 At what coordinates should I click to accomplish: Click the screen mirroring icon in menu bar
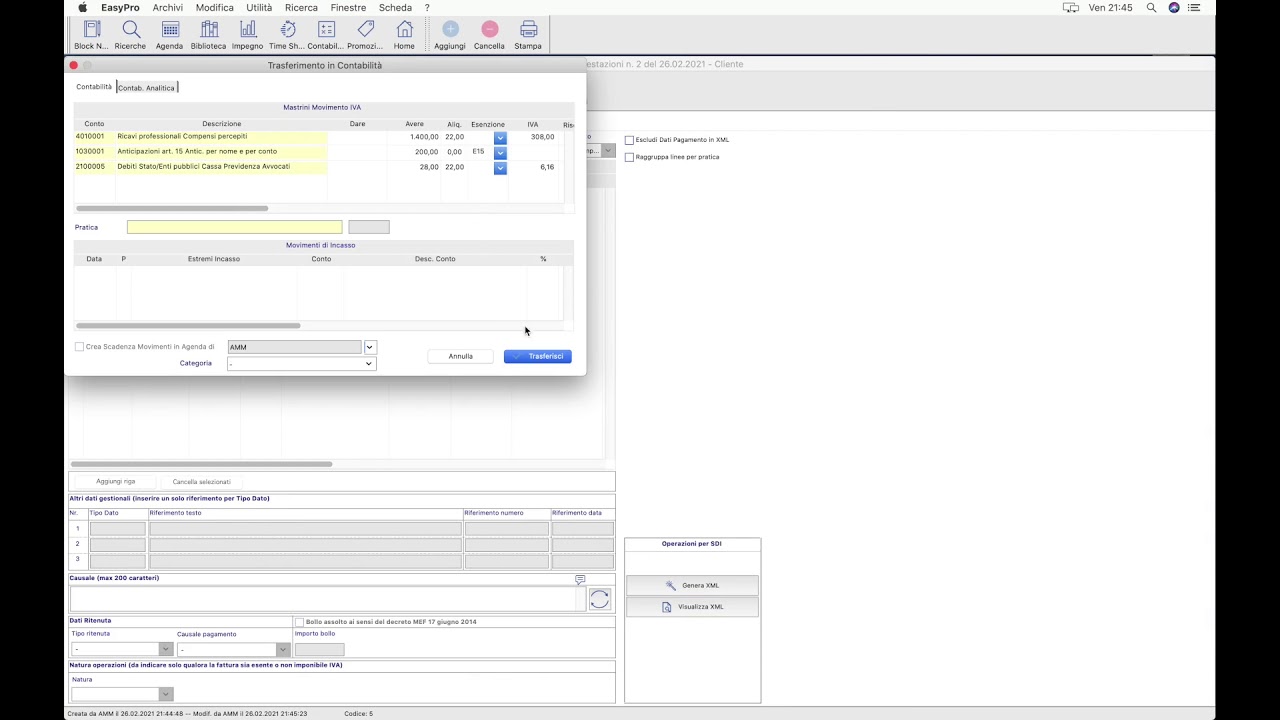pyautogui.click(x=1071, y=7)
